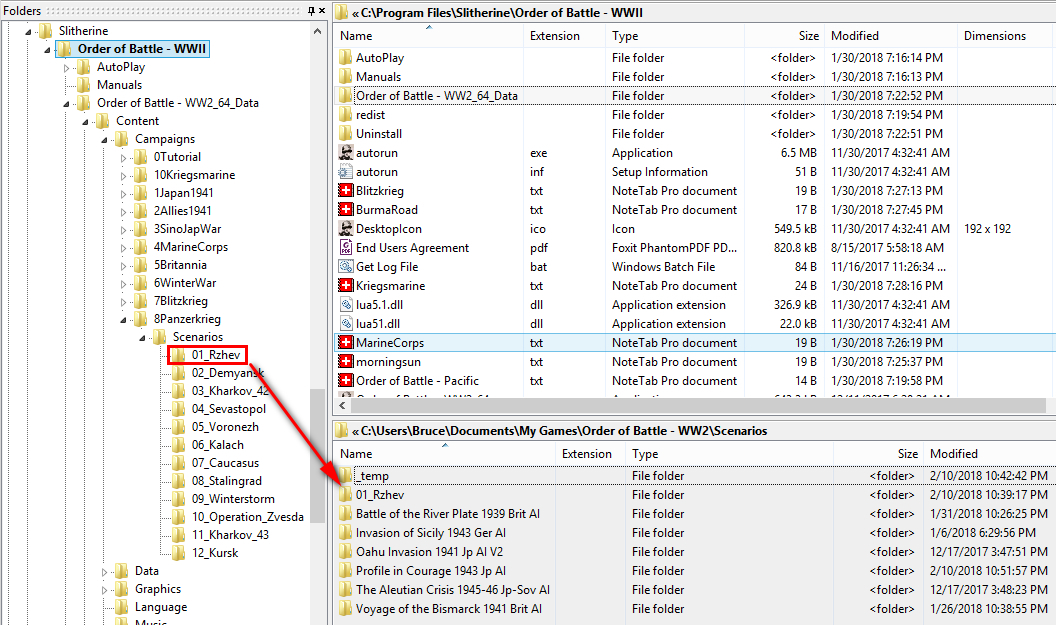Select Profile in Courage 1943 Jp AI folder
1056x625 pixels.
[431, 570]
